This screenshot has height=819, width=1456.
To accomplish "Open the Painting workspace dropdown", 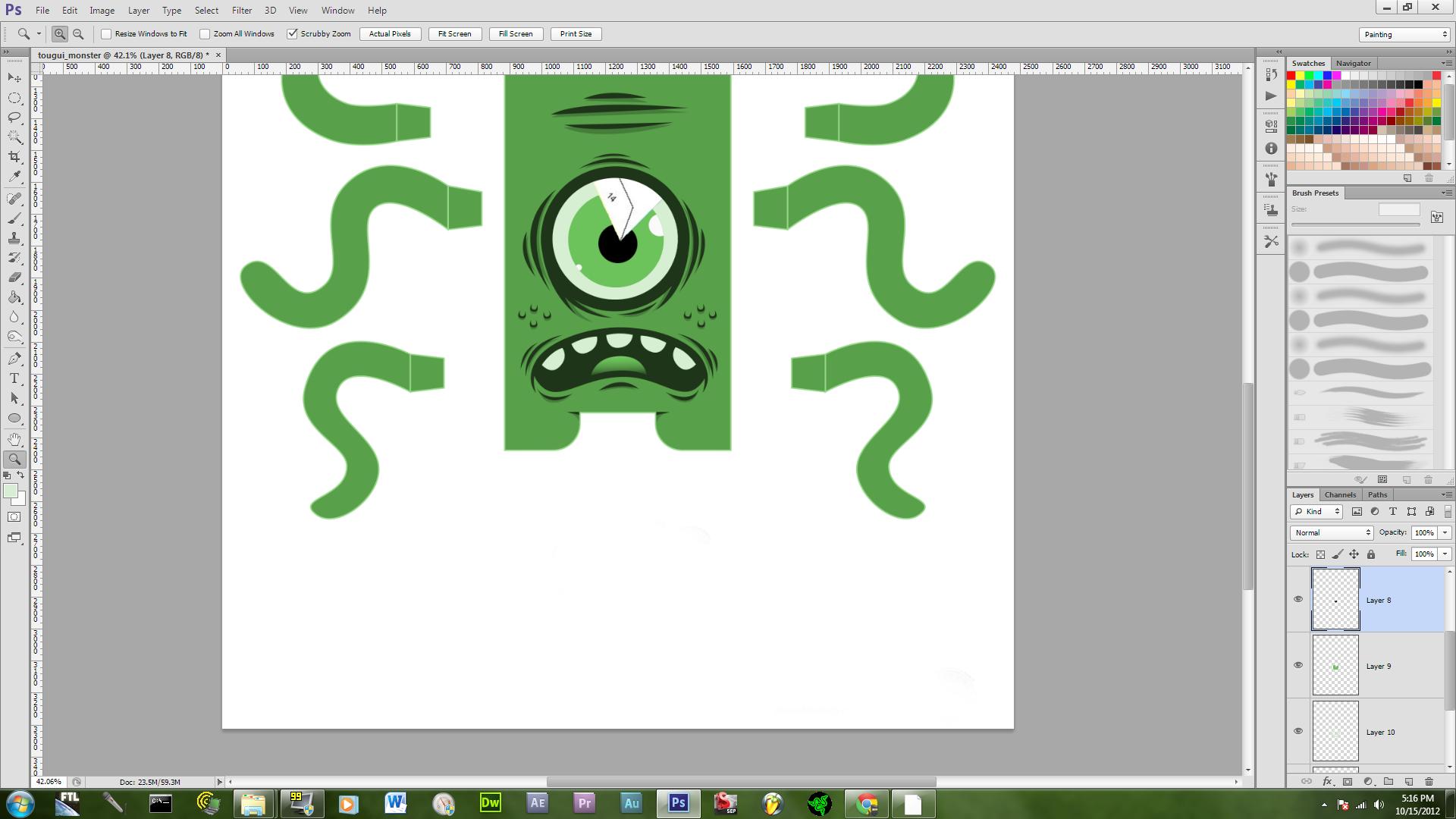I will coord(1404,34).
